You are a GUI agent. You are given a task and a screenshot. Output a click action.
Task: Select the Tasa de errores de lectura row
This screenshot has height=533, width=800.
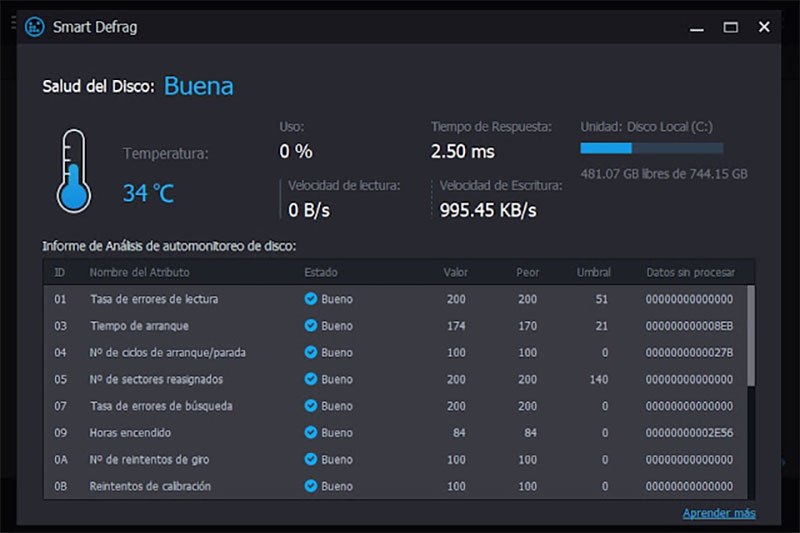click(395, 299)
